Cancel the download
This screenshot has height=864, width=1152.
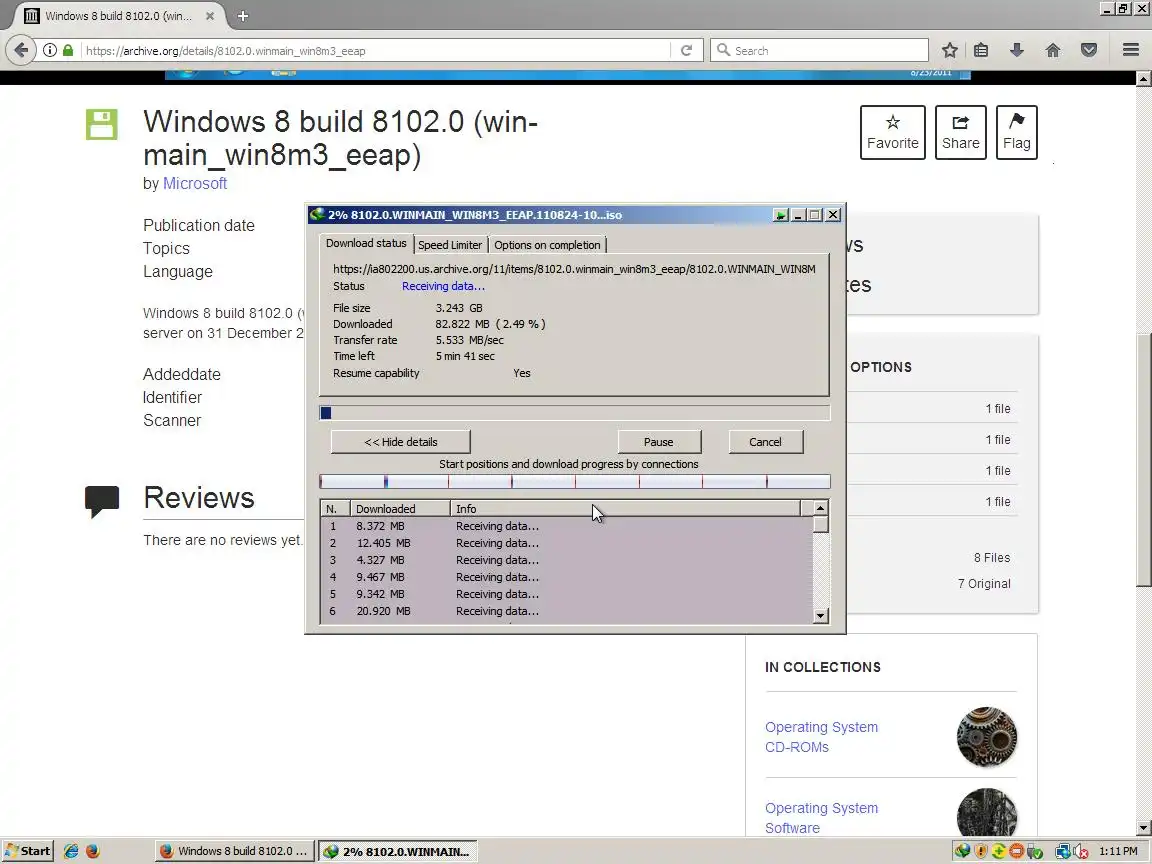coord(766,442)
